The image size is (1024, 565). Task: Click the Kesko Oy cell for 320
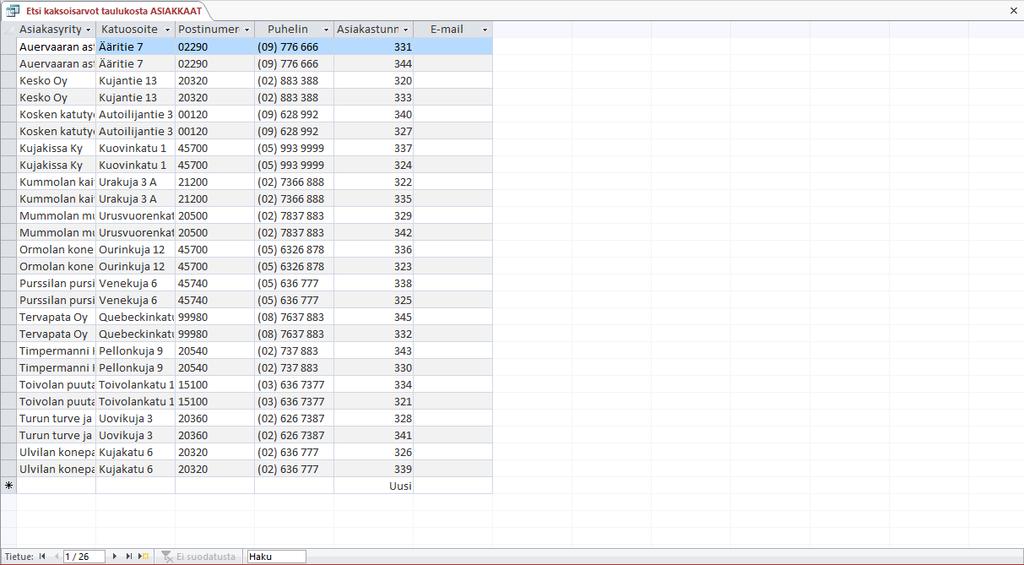[56, 81]
